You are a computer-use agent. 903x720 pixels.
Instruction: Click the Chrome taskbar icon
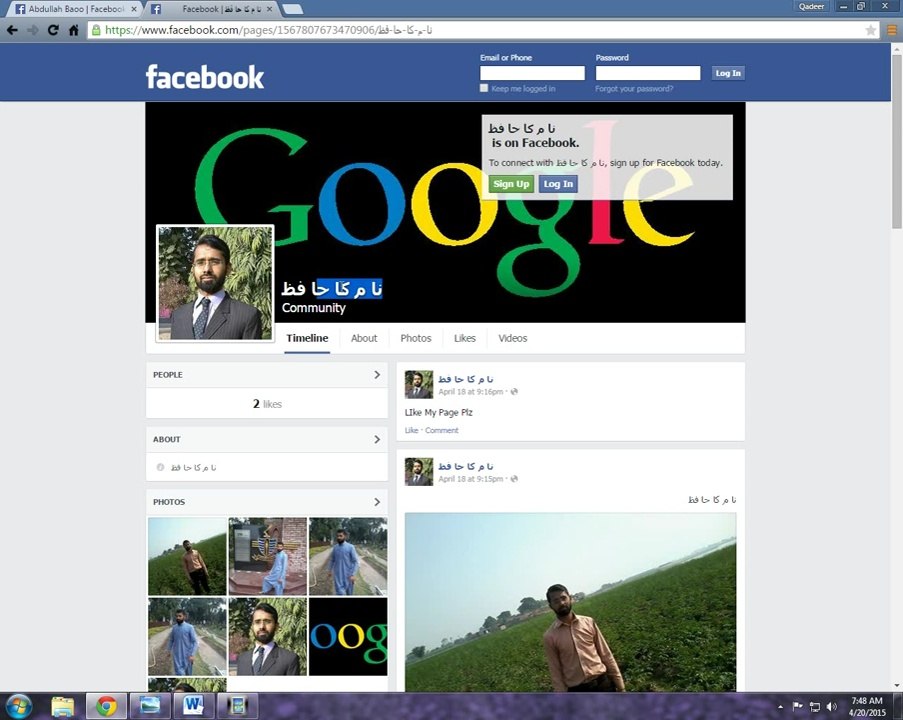[107, 706]
